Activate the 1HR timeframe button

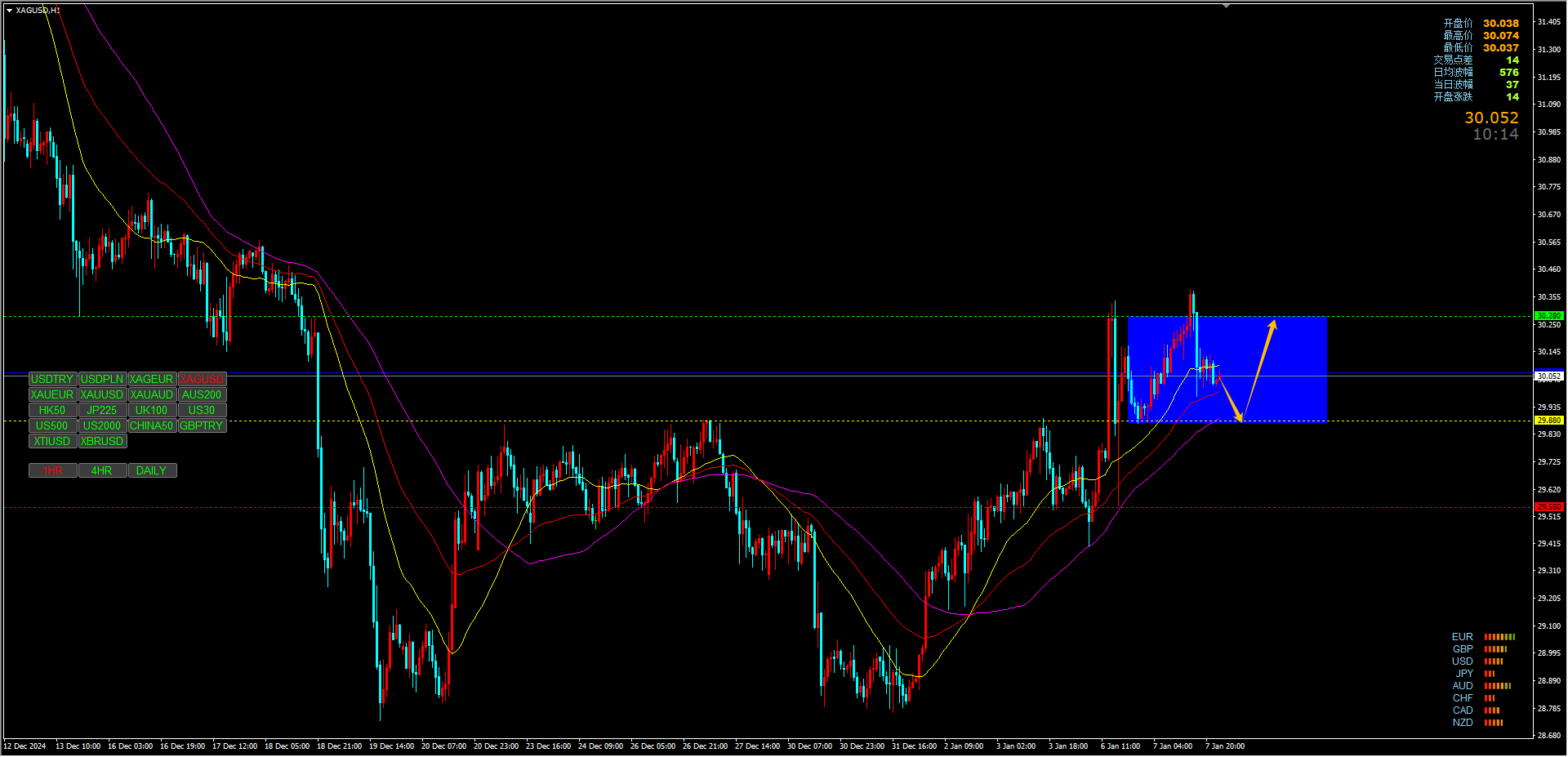52,470
